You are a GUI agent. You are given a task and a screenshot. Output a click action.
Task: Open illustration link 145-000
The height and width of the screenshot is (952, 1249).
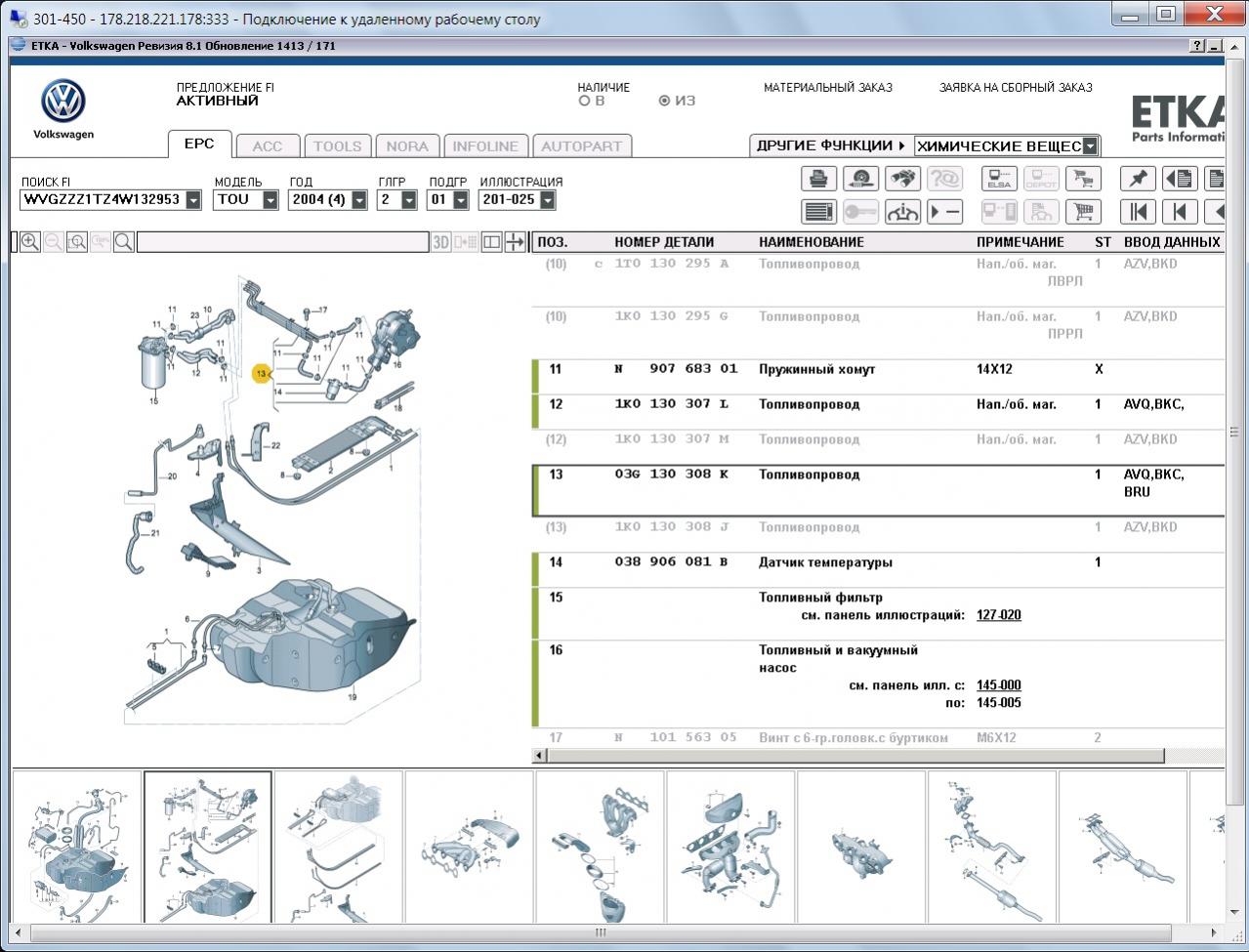[998, 685]
